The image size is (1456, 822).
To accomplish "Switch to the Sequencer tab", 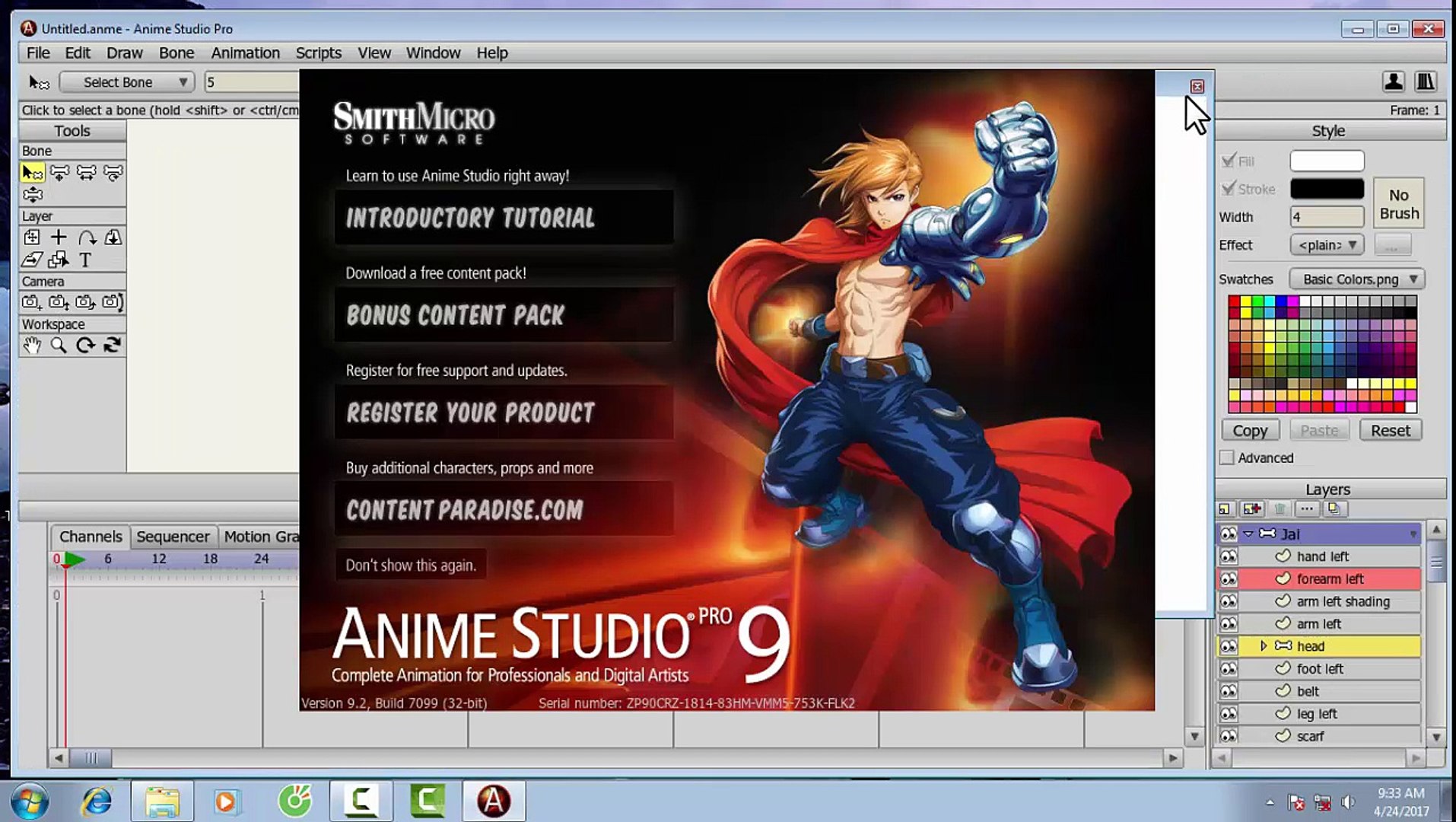I will tap(173, 537).
